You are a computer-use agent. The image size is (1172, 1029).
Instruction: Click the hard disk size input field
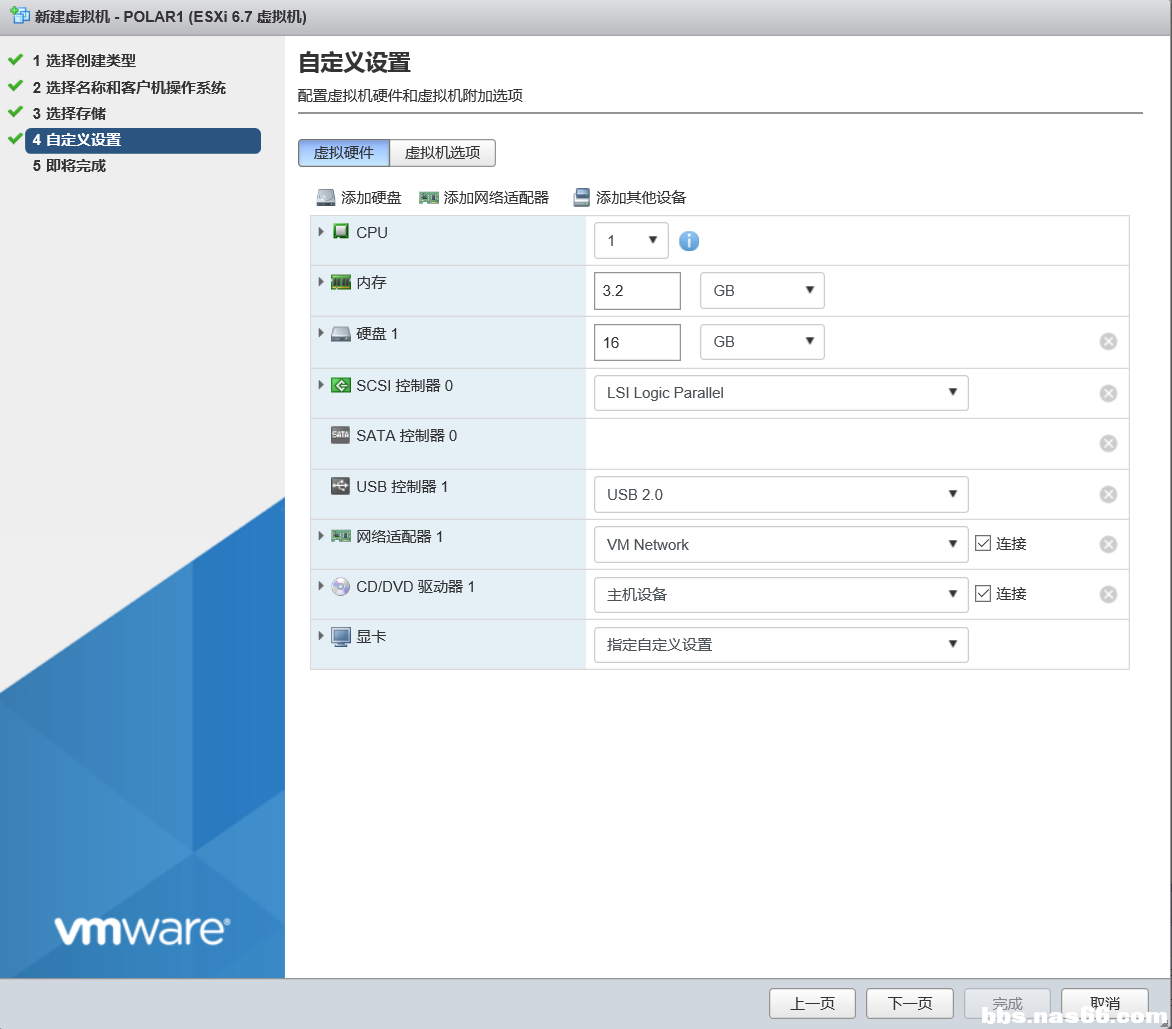637,342
